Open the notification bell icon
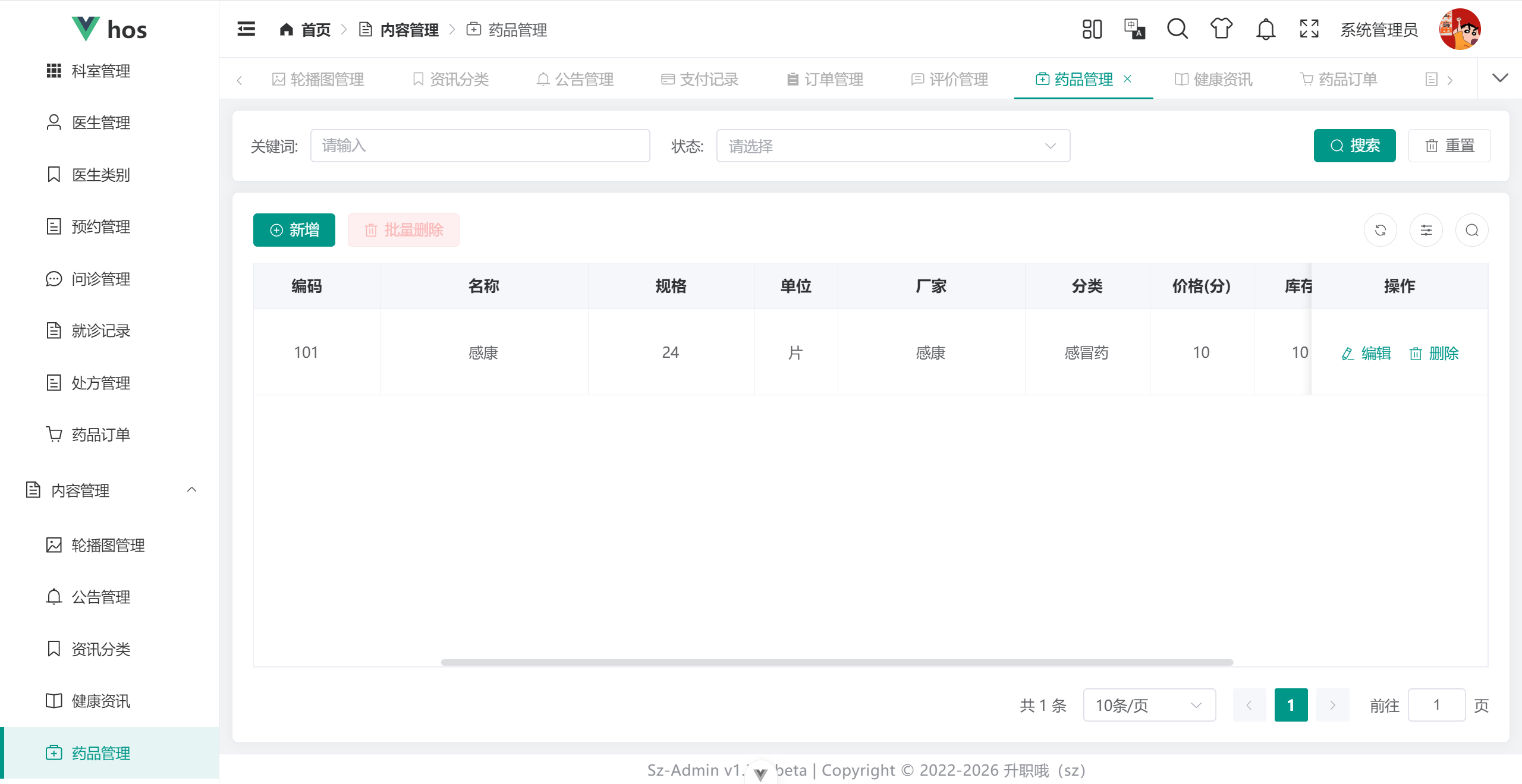The image size is (1522, 784). pos(1266,29)
